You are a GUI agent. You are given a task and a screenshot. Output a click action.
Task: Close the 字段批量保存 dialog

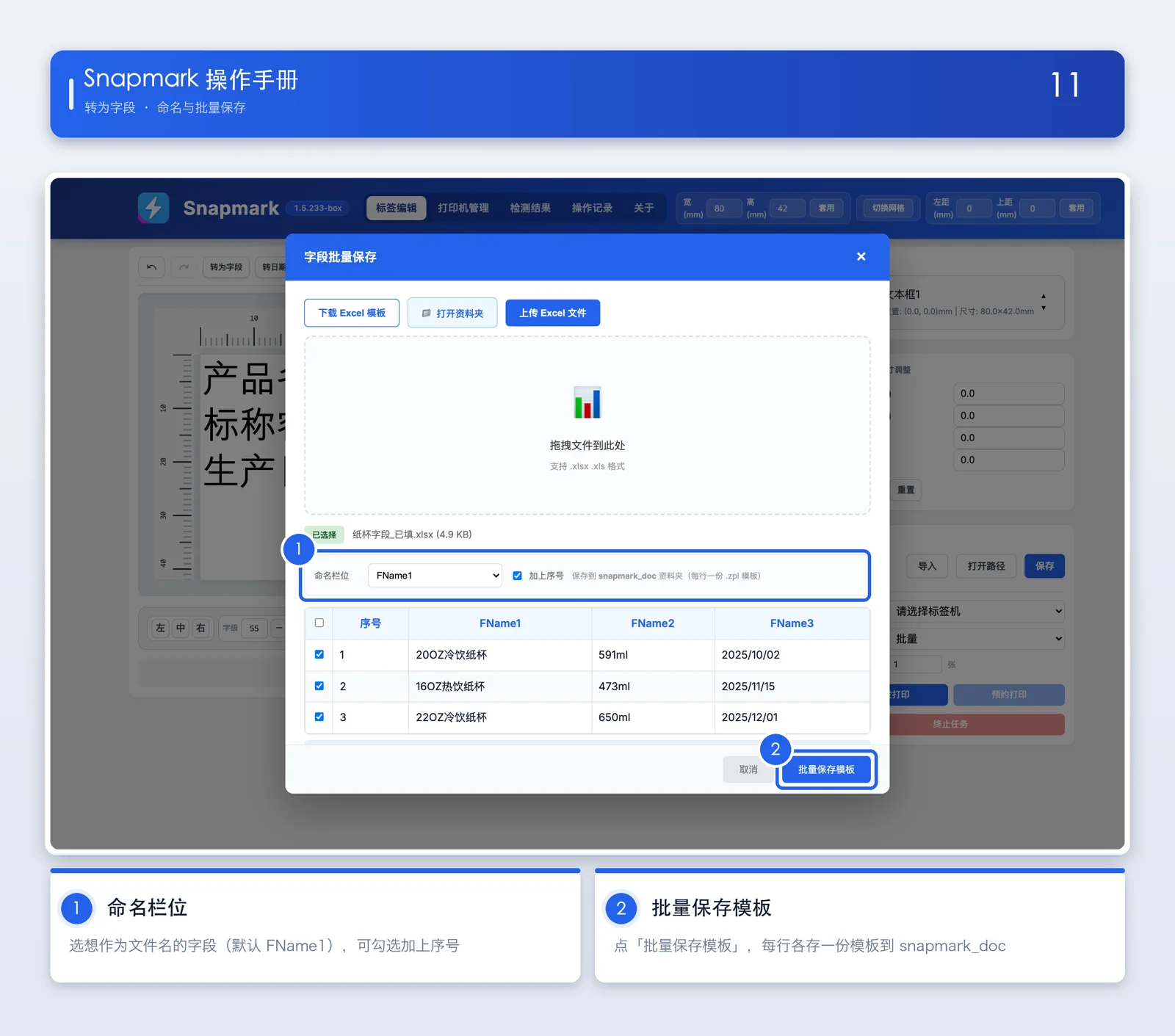[x=861, y=256]
